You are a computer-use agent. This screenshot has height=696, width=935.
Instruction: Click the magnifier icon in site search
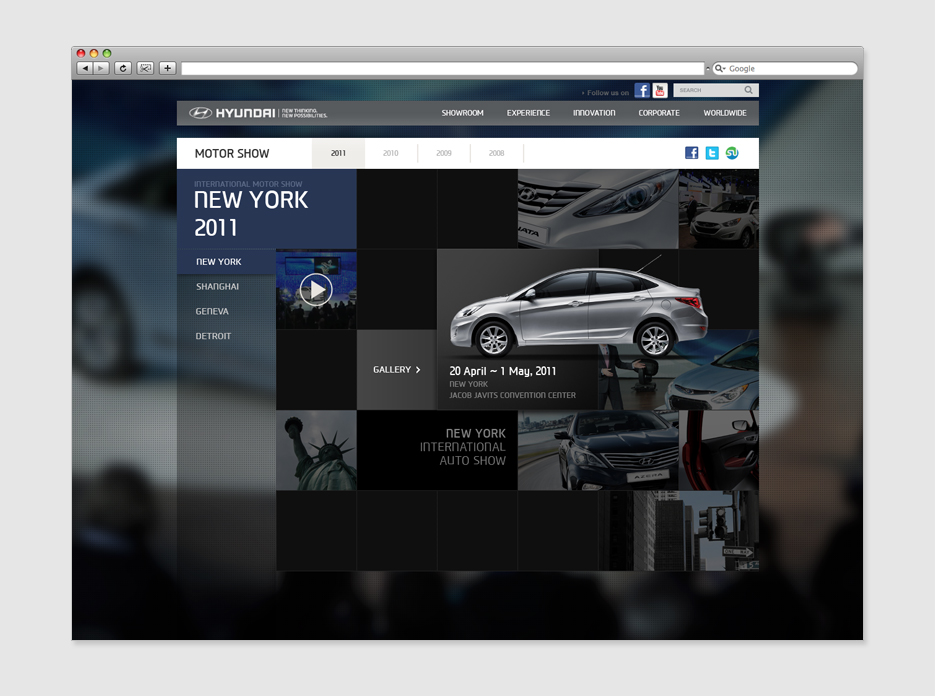pos(749,90)
